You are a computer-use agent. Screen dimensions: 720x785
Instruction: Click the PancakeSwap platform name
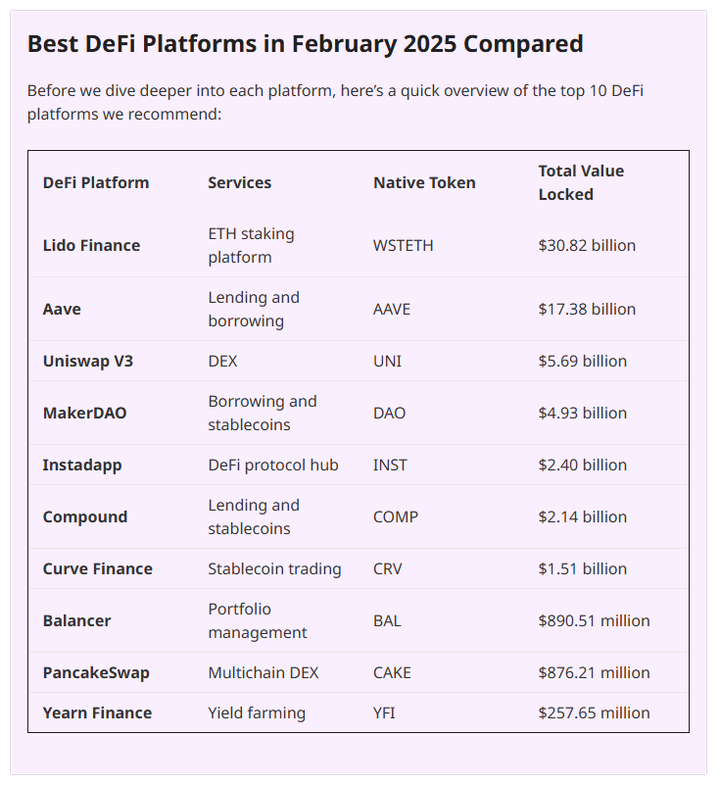96,673
